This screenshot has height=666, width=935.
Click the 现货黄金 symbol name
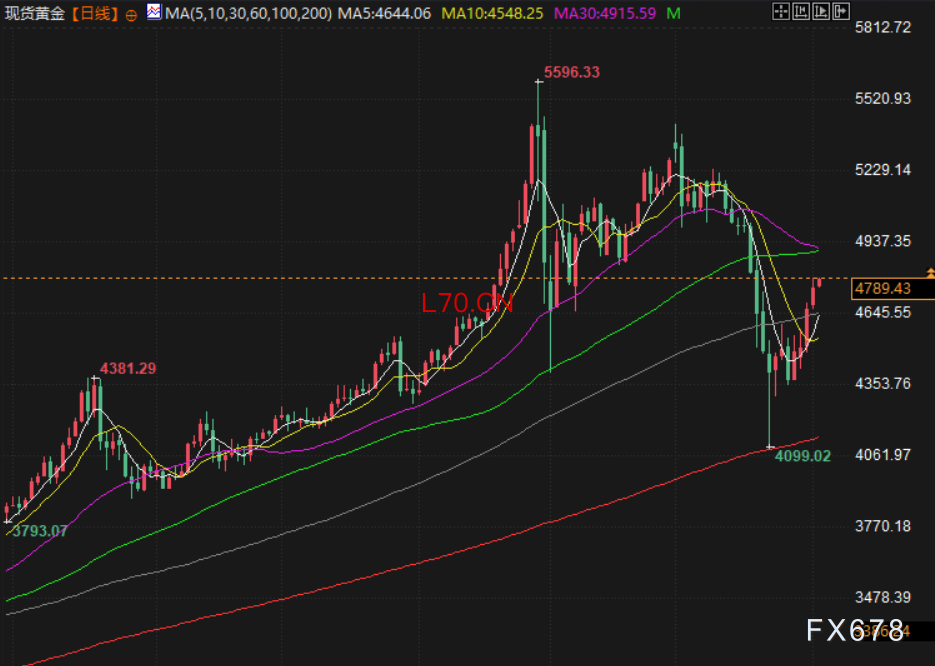click(x=37, y=14)
